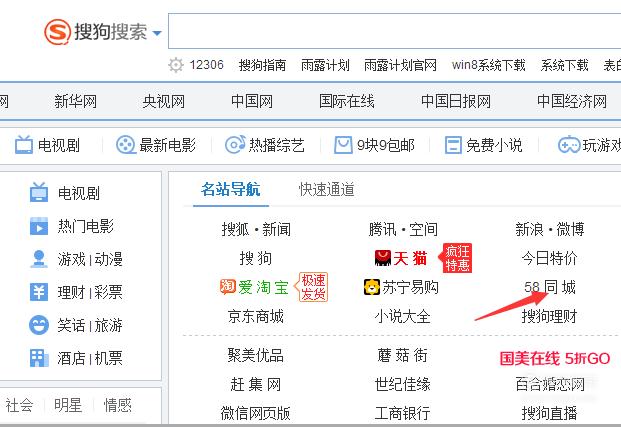This screenshot has height=427, width=621.
Task: Click the TV icon beside top 电视剧
Action: pyautogui.click(x=24, y=145)
